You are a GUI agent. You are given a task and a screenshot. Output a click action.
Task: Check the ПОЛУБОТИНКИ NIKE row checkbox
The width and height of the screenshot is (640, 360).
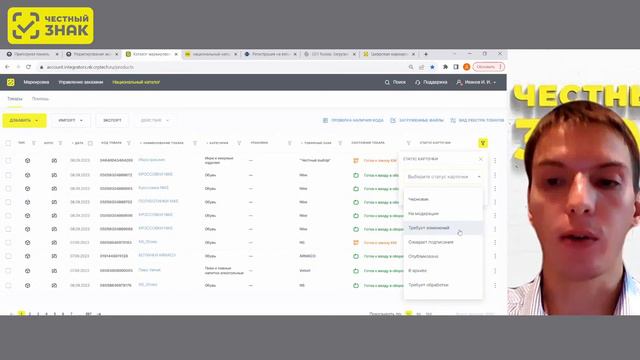(8, 202)
